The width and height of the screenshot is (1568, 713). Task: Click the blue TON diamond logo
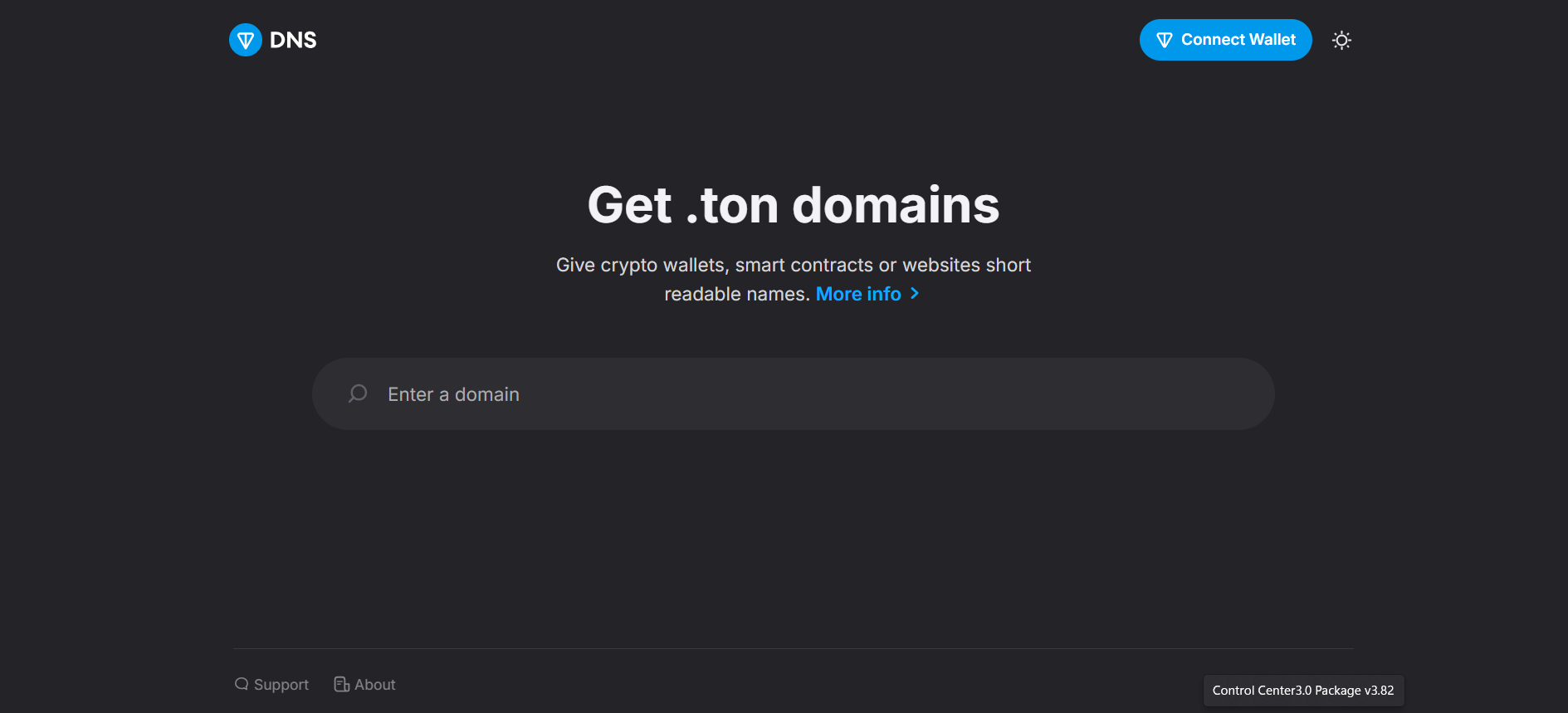(245, 40)
